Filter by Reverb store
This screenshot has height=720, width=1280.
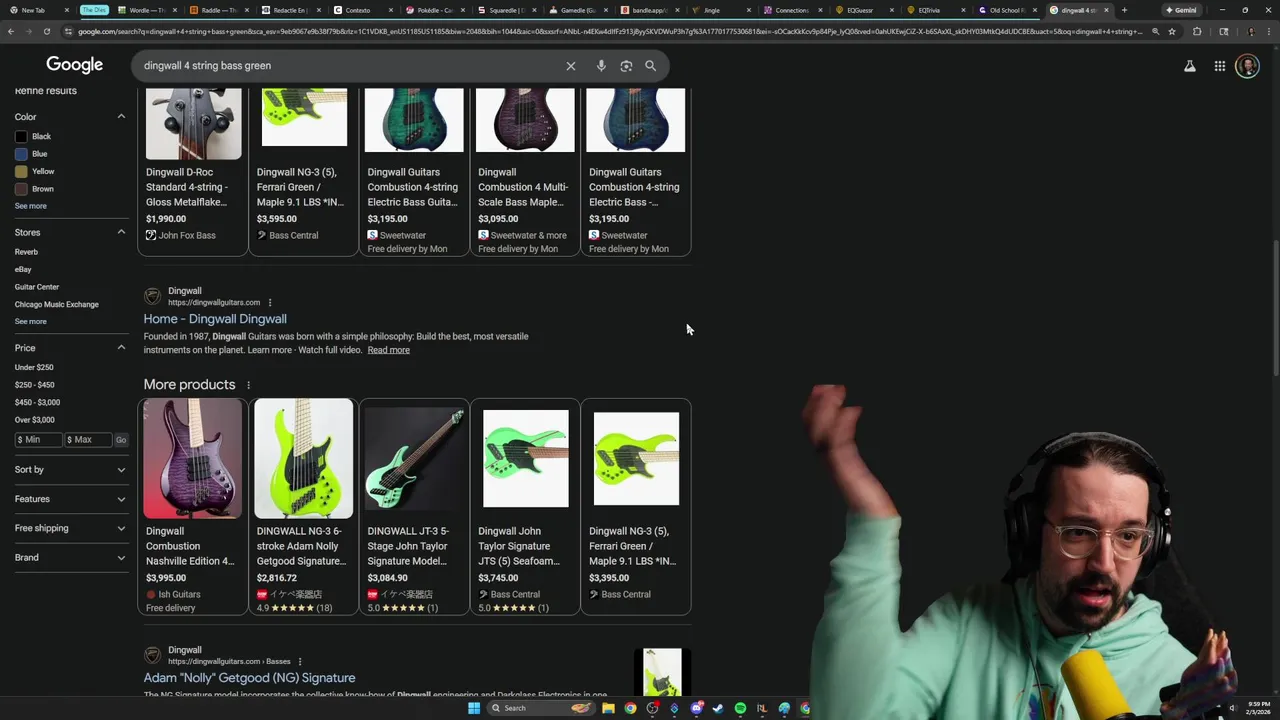coord(26,252)
